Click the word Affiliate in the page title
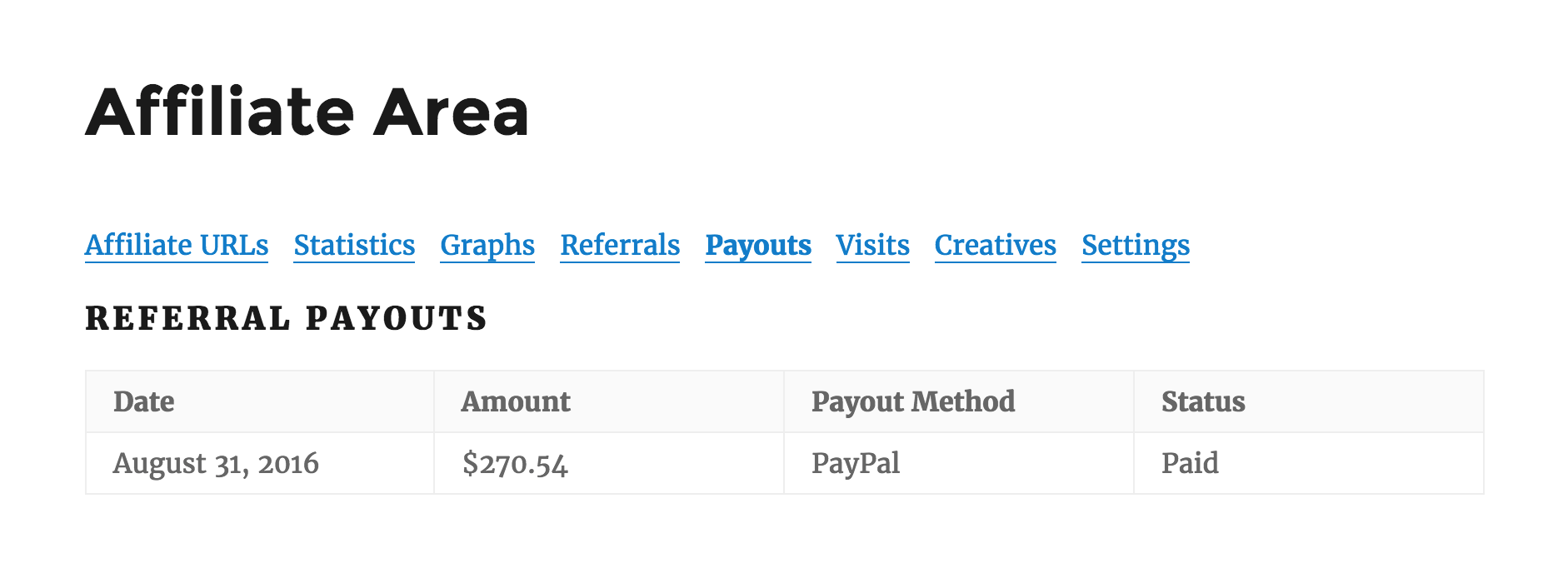The width and height of the screenshot is (1568, 578). click(x=220, y=112)
